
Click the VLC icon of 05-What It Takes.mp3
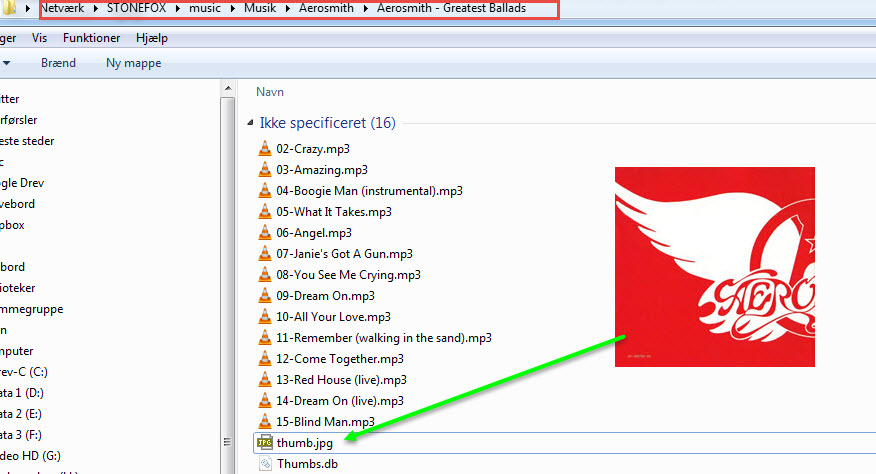point(265,211)
